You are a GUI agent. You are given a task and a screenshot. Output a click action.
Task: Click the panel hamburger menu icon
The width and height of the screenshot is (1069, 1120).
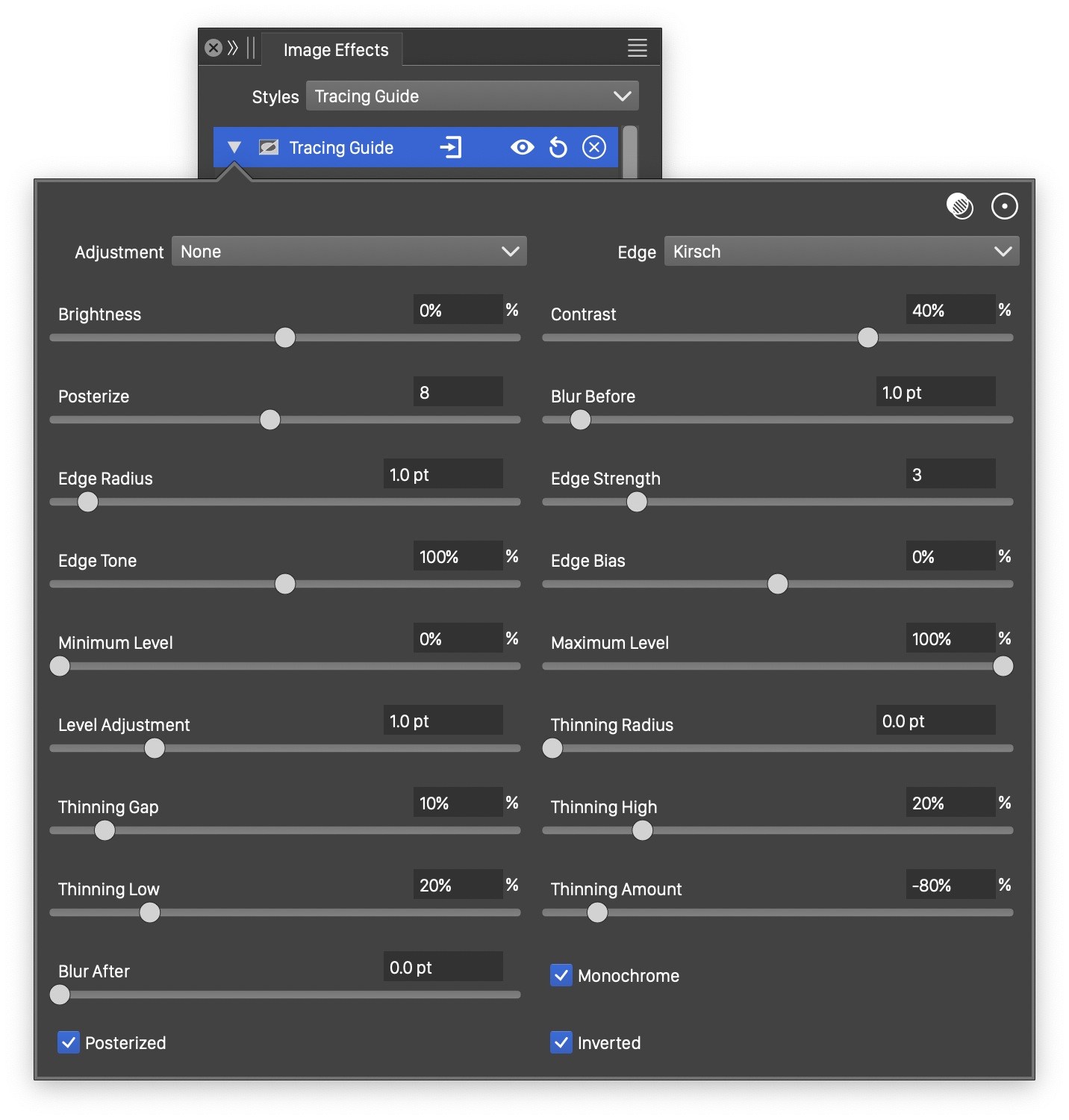pyautogui.click(x=637, y=49)
